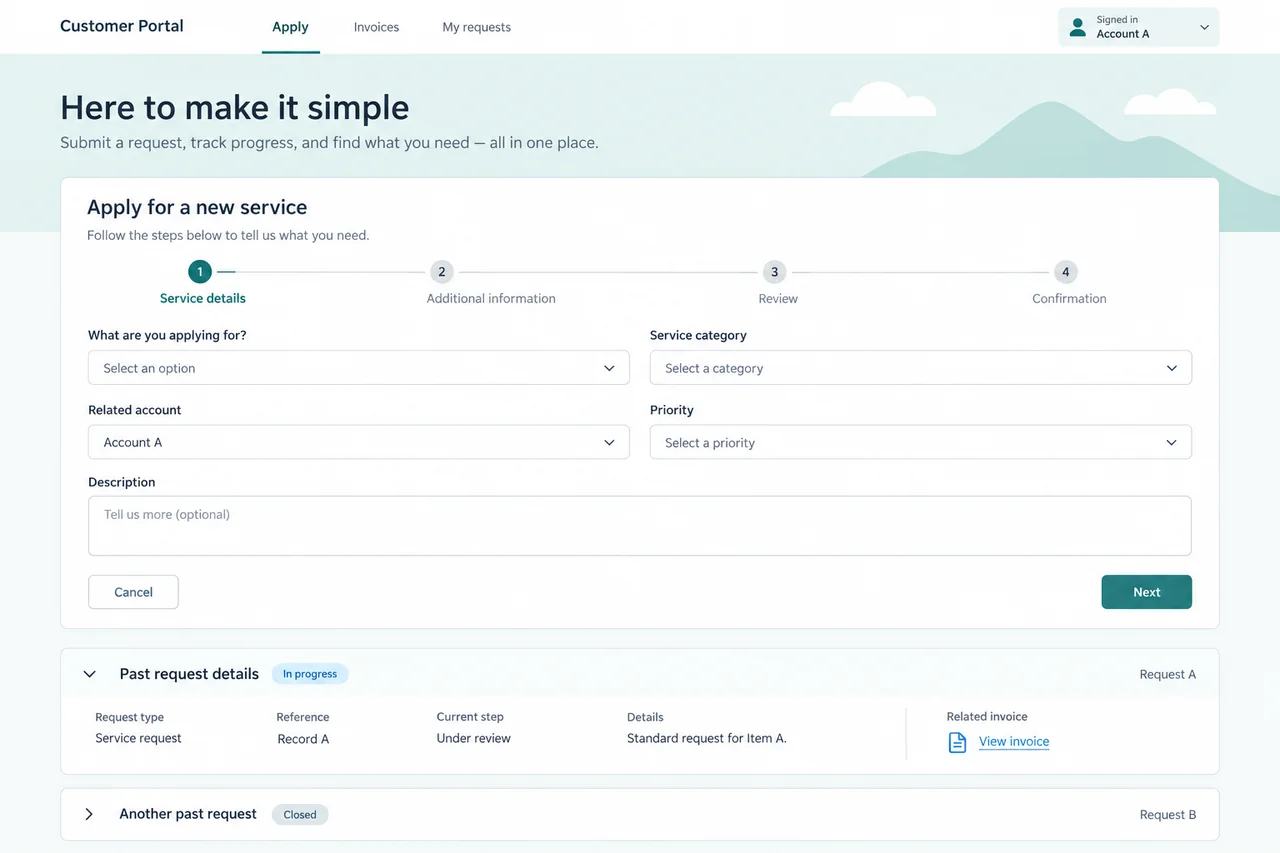Select step 4 Confirmation circle
Viewport: 1280px width, 853px height.
point(1066,272)
